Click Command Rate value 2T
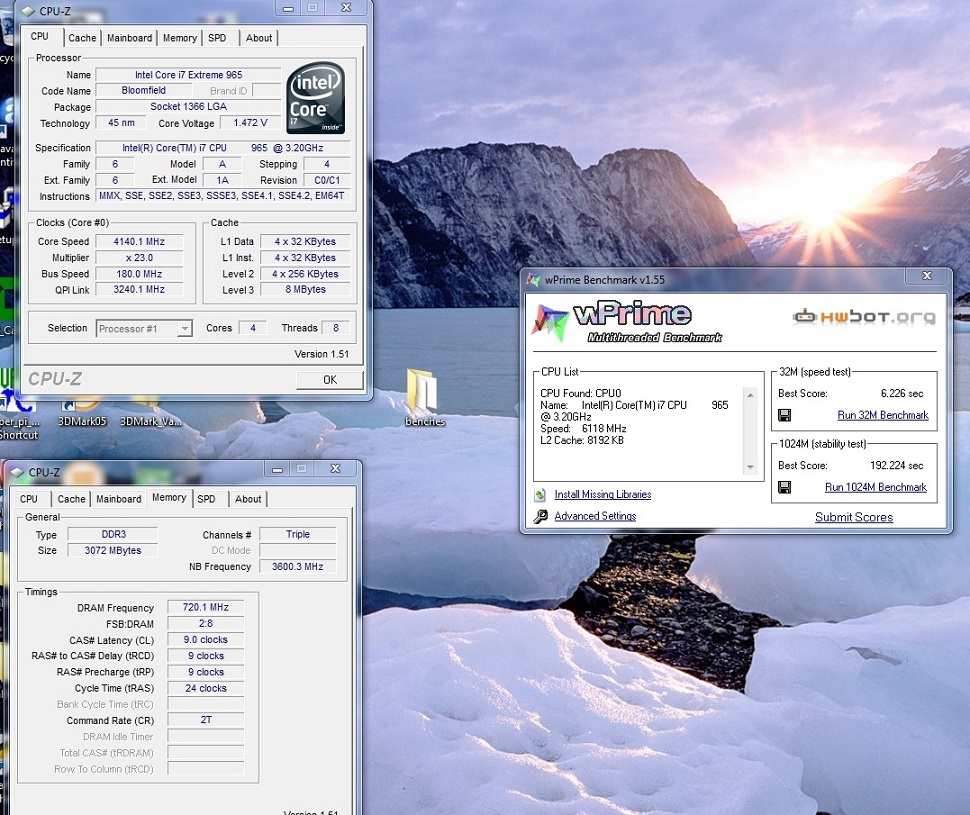The height and width of the screenshot is (815, 970). pos(206,720)
